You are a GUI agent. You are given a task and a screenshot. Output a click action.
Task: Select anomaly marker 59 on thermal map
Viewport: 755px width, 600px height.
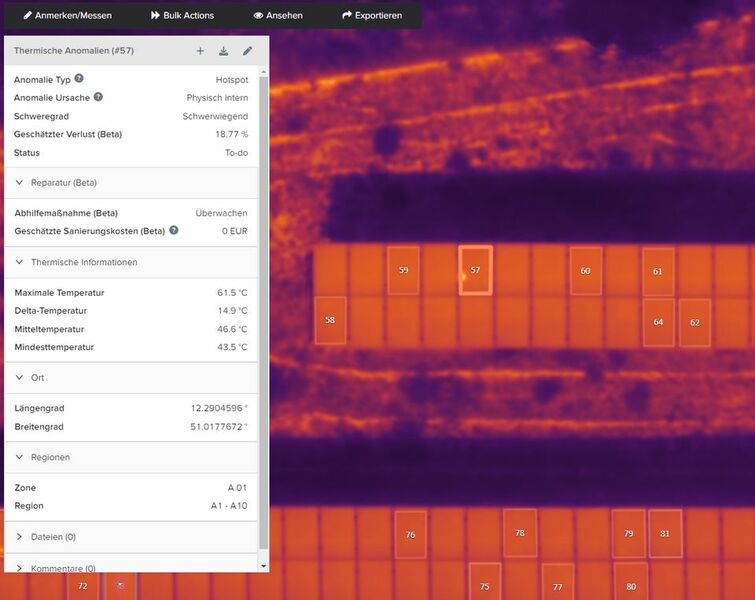403,270
